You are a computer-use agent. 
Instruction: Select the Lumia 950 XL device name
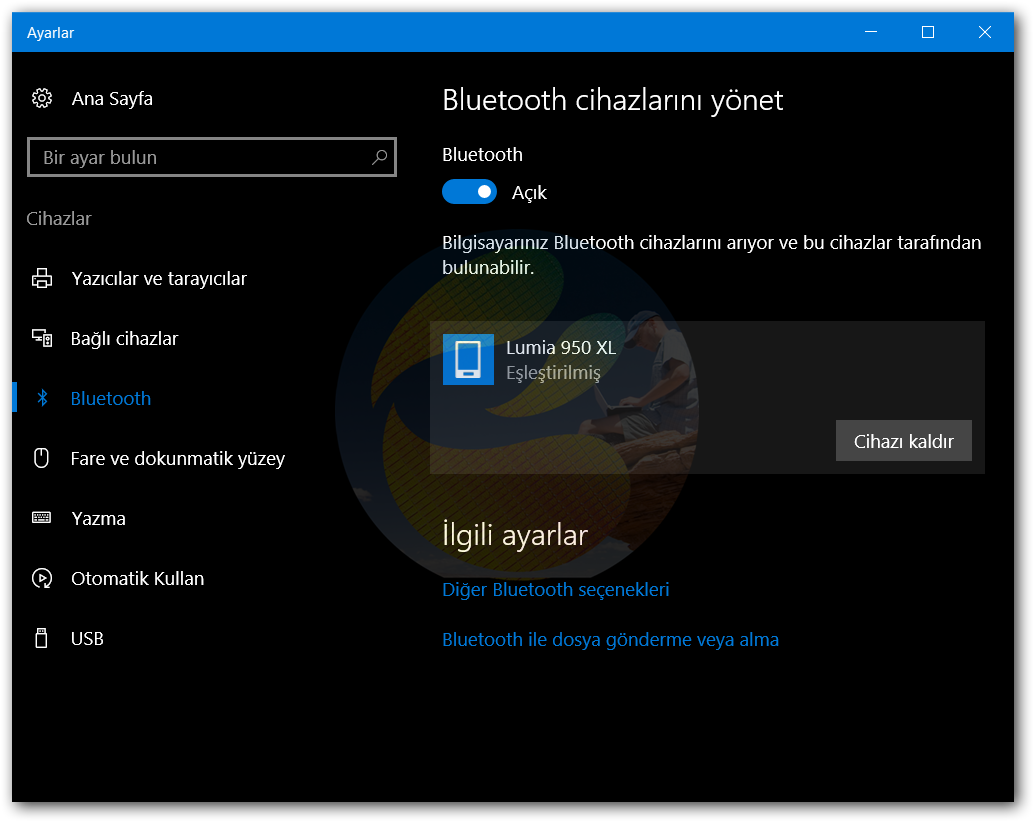coord(561,347)
